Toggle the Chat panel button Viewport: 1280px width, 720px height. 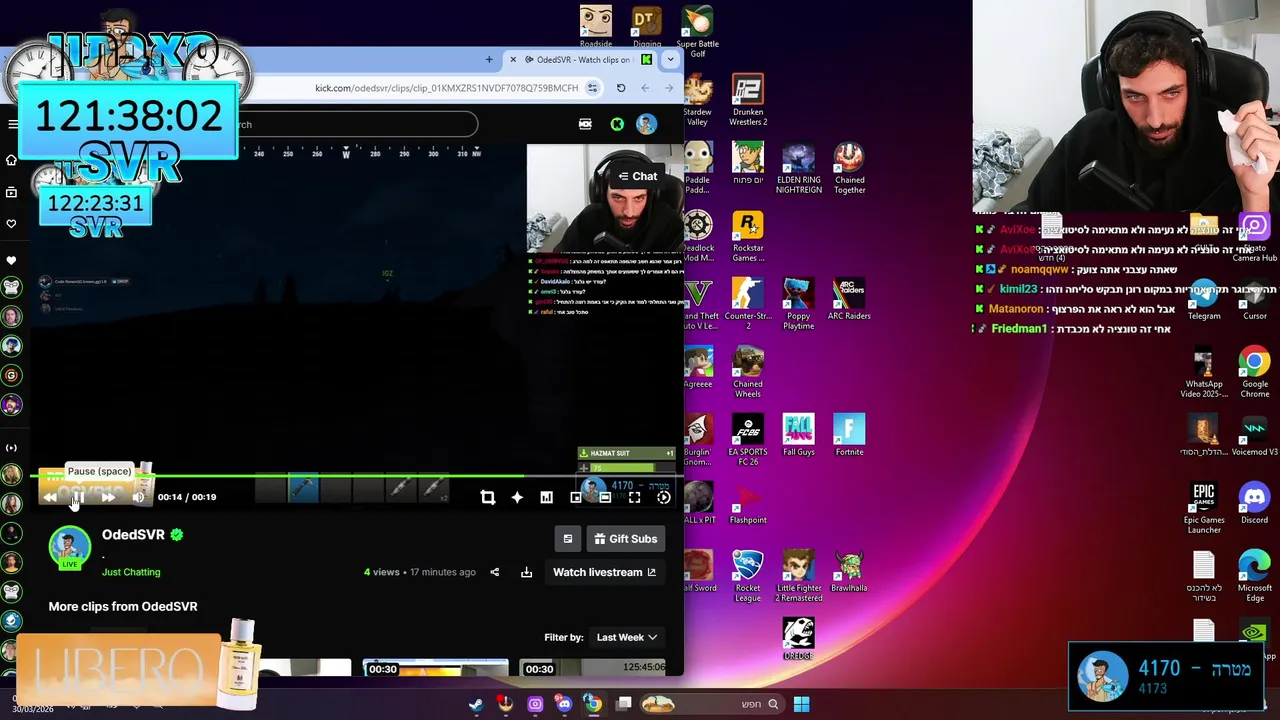pyautogui.click(x=637, y=176)
